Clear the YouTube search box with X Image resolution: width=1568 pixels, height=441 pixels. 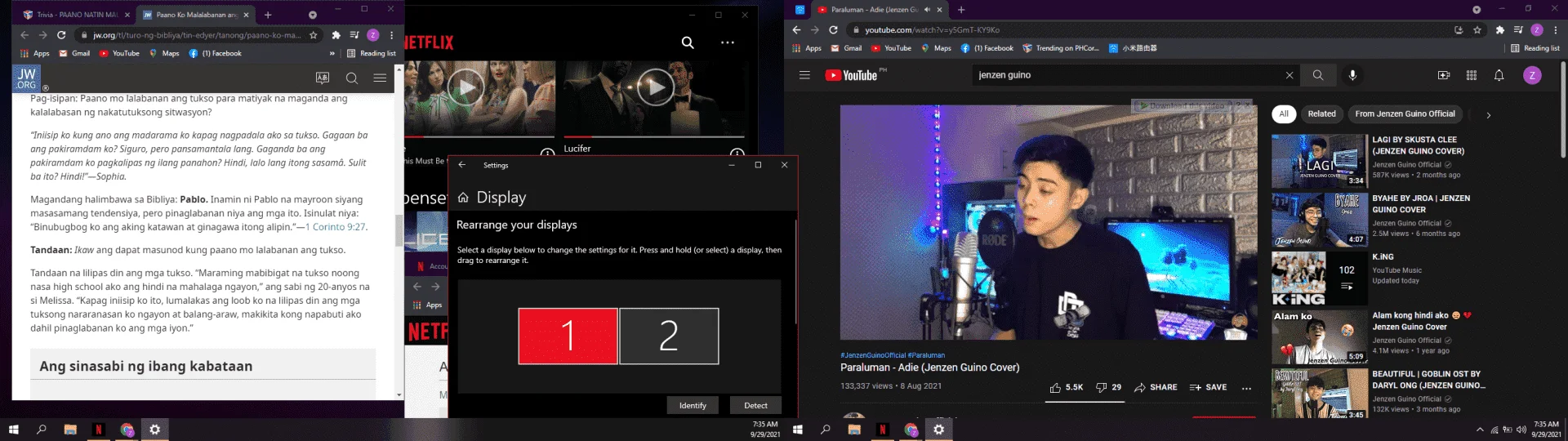tap(1290, 75)
